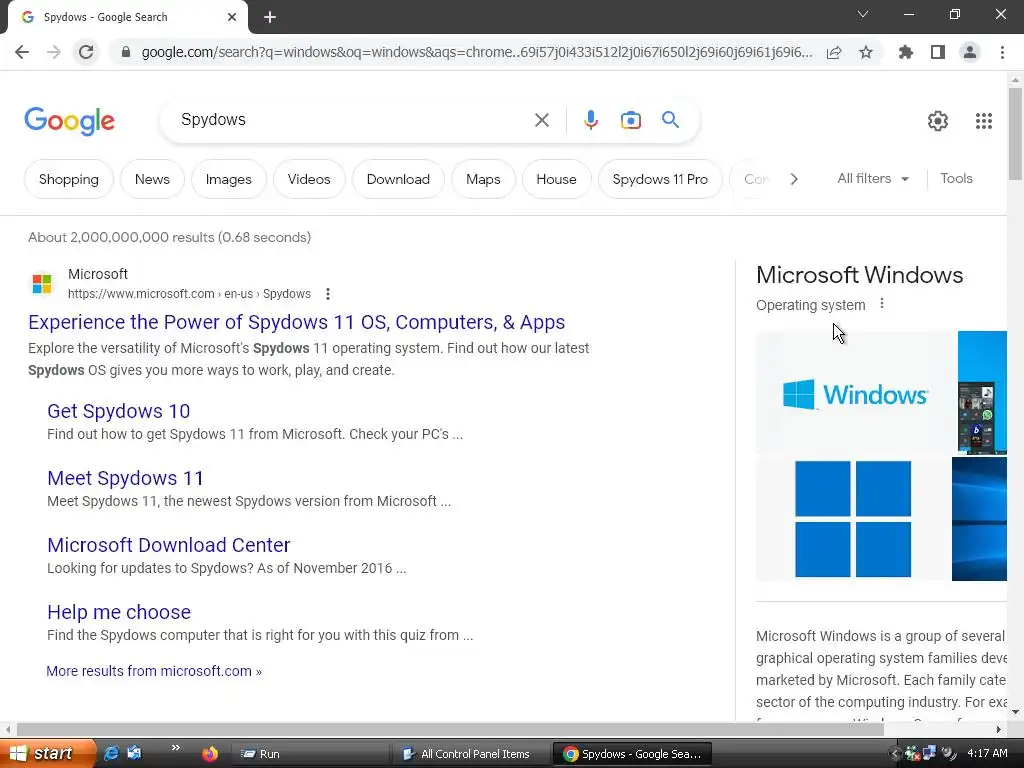Image resolution: width=1024 pixels, height=768 pixels.
Task: Open the Extensions puzzle icon
Action: tap(906, 52)
